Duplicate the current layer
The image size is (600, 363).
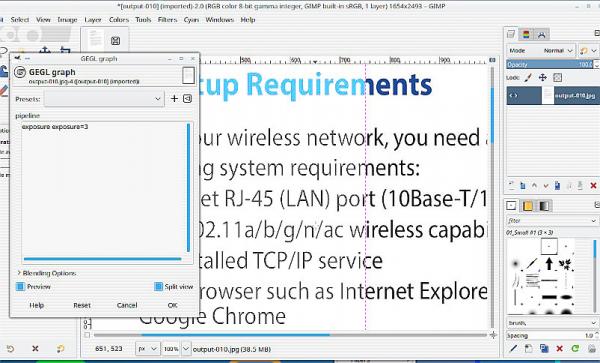558,186
